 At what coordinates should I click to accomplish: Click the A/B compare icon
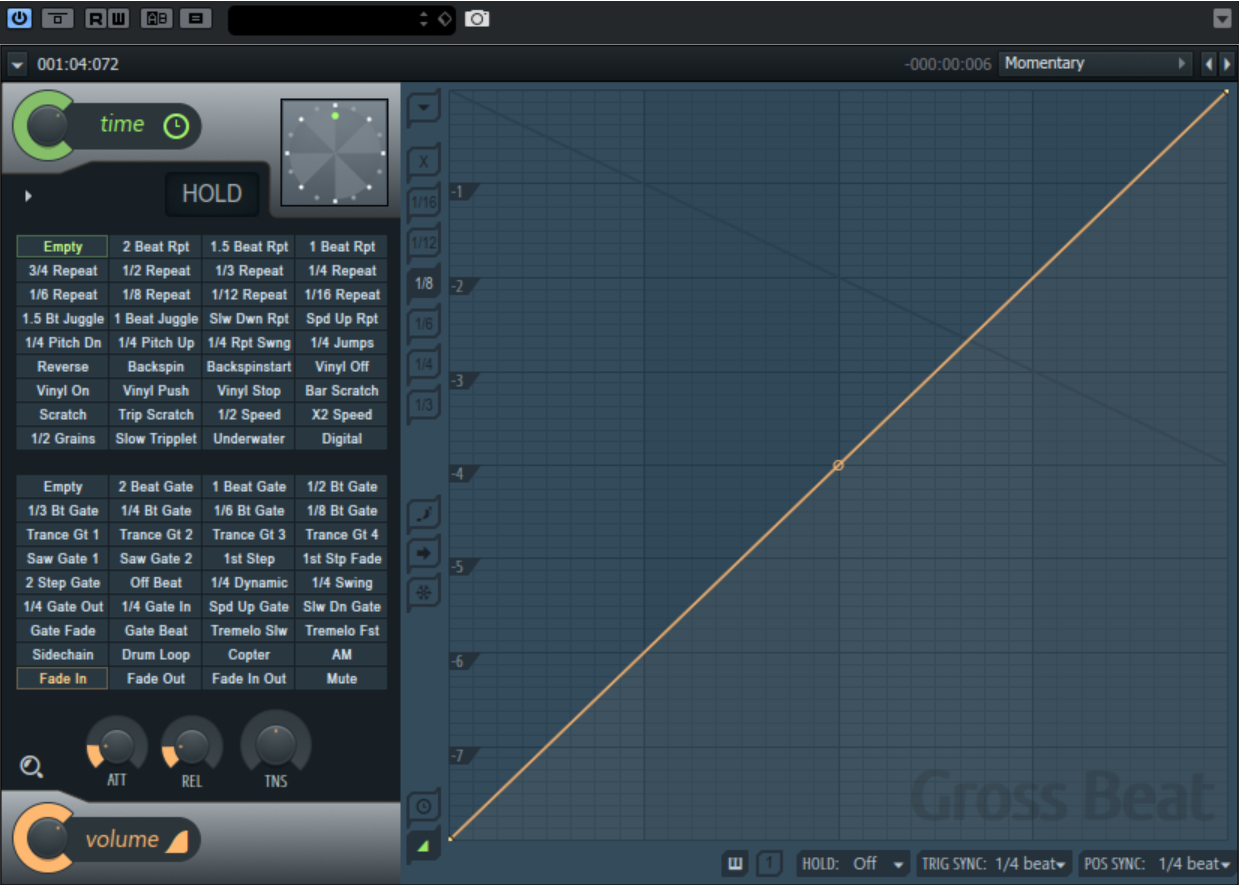tap(156, 18)
